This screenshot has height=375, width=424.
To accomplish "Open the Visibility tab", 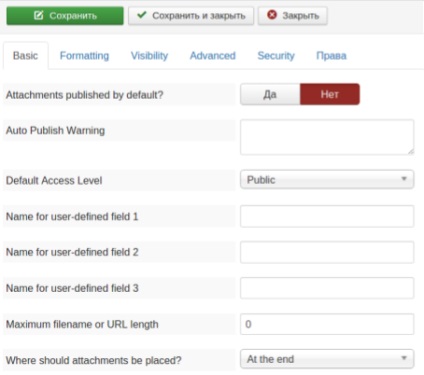I will tap(149, 56).
